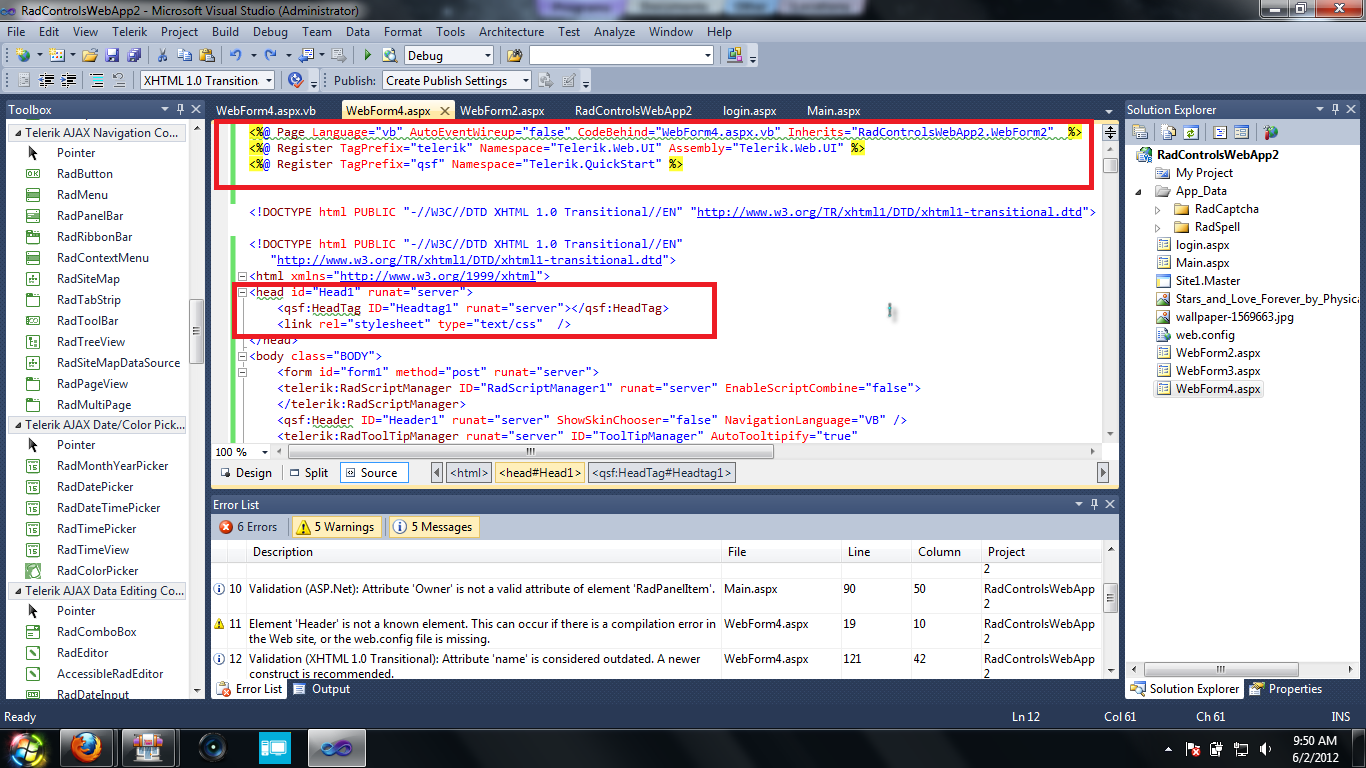Select RadComboBox in the Toolbox
Image resolution: width=1366 pixels, height=768 pixels.
tap(97, 632)
